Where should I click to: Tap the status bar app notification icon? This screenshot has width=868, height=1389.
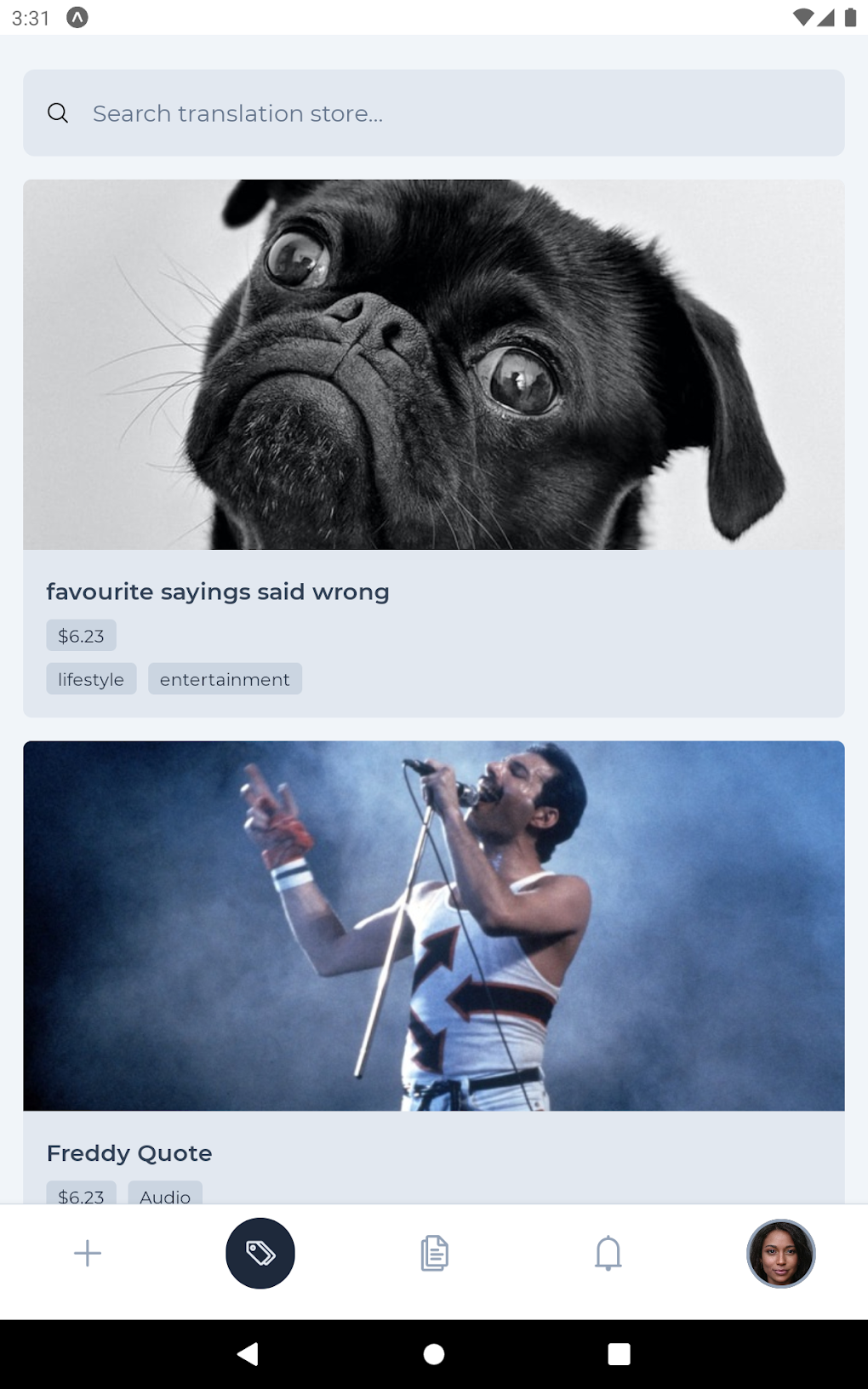(77, 17)
